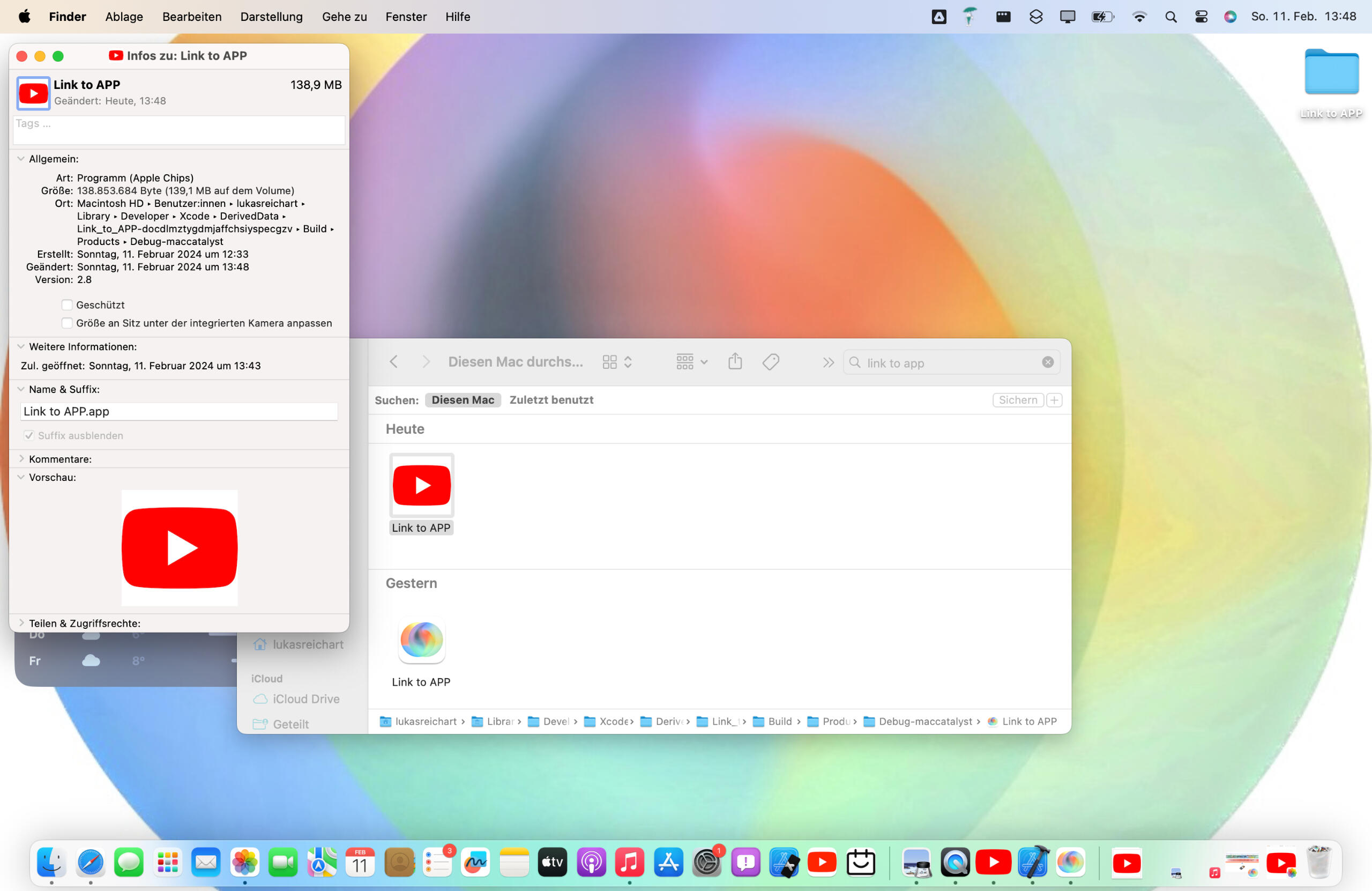
Task: Click the tag icon in Finder toolbar
Action: click(x=770, y=361)
